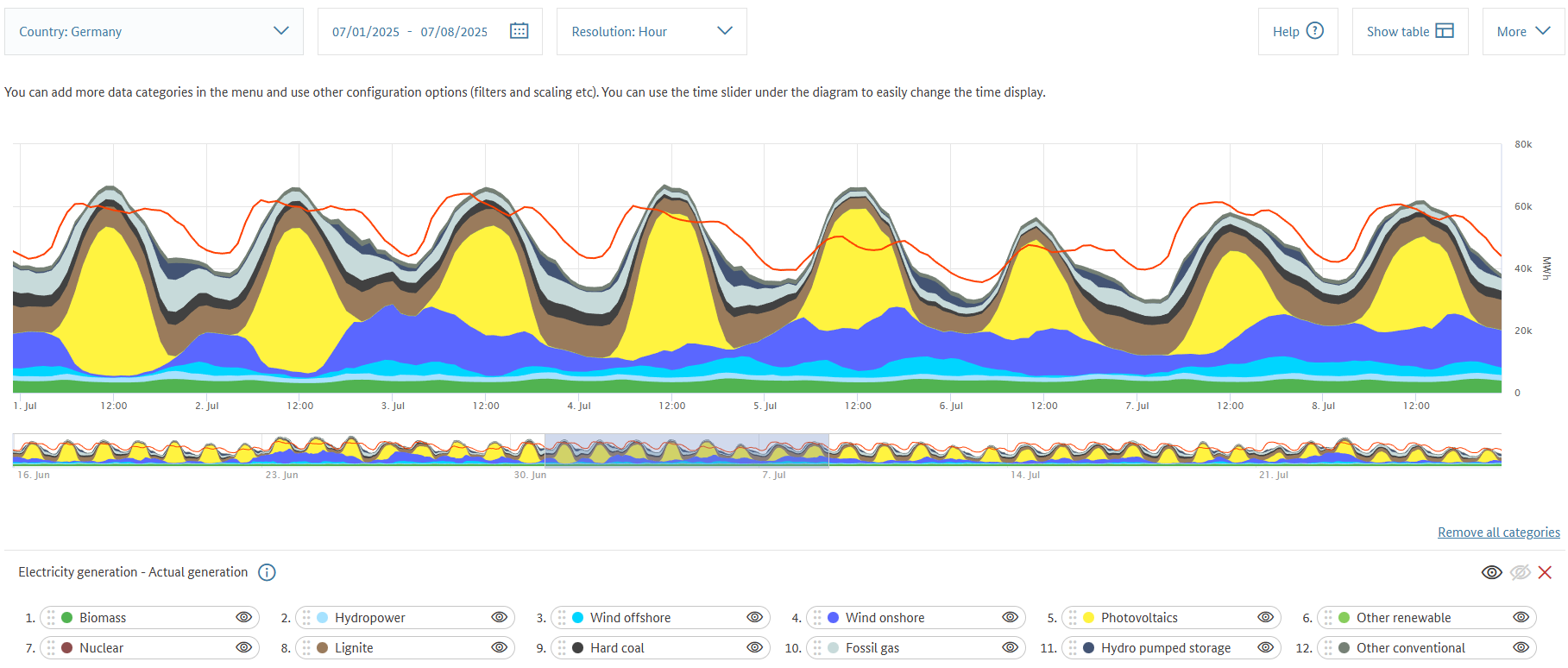
Task: Click the drag handle next to Lignite
Action: (306, 647)
